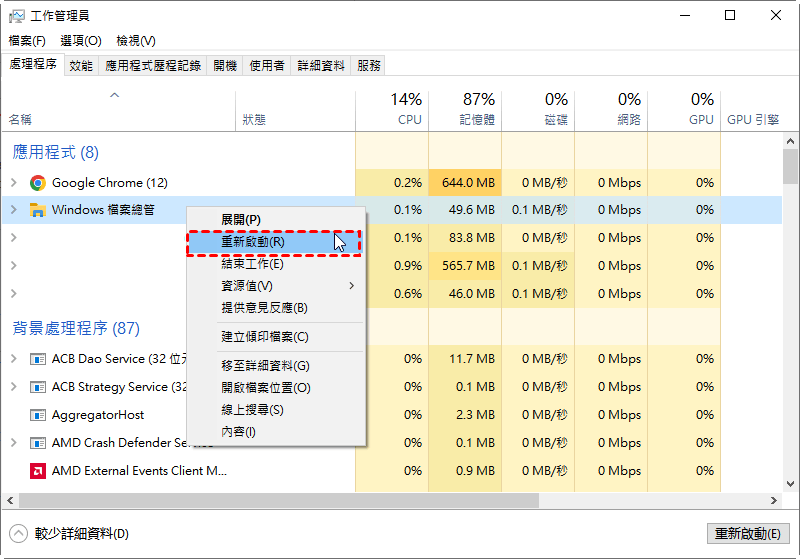Click the Windows 檔案總管 folder icon
800x559 pixels.
[x=38, y=210]
